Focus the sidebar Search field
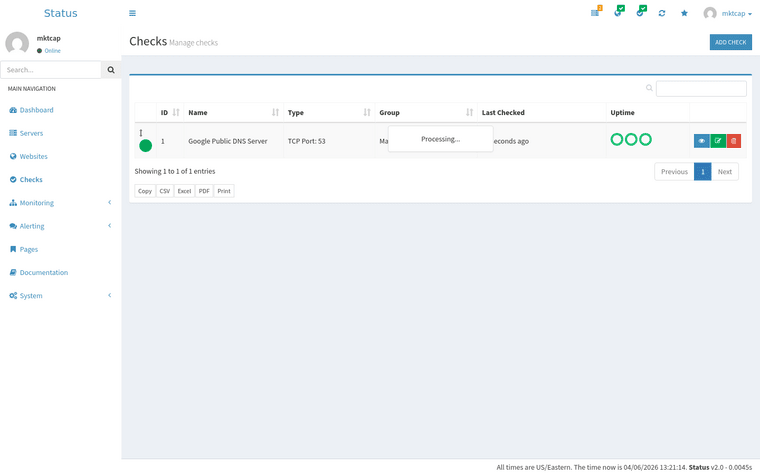 click(51, 70)
